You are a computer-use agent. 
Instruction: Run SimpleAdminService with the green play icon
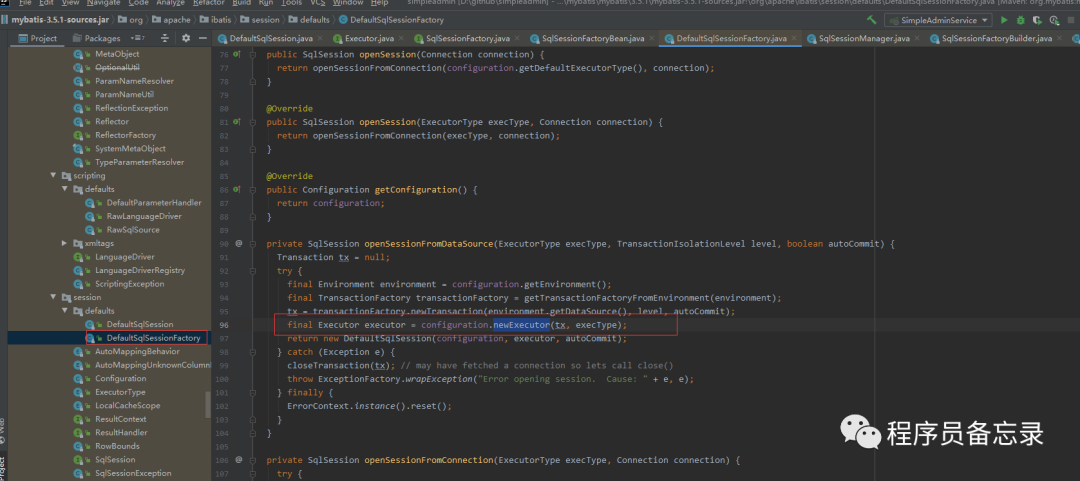click(1004, 20)
